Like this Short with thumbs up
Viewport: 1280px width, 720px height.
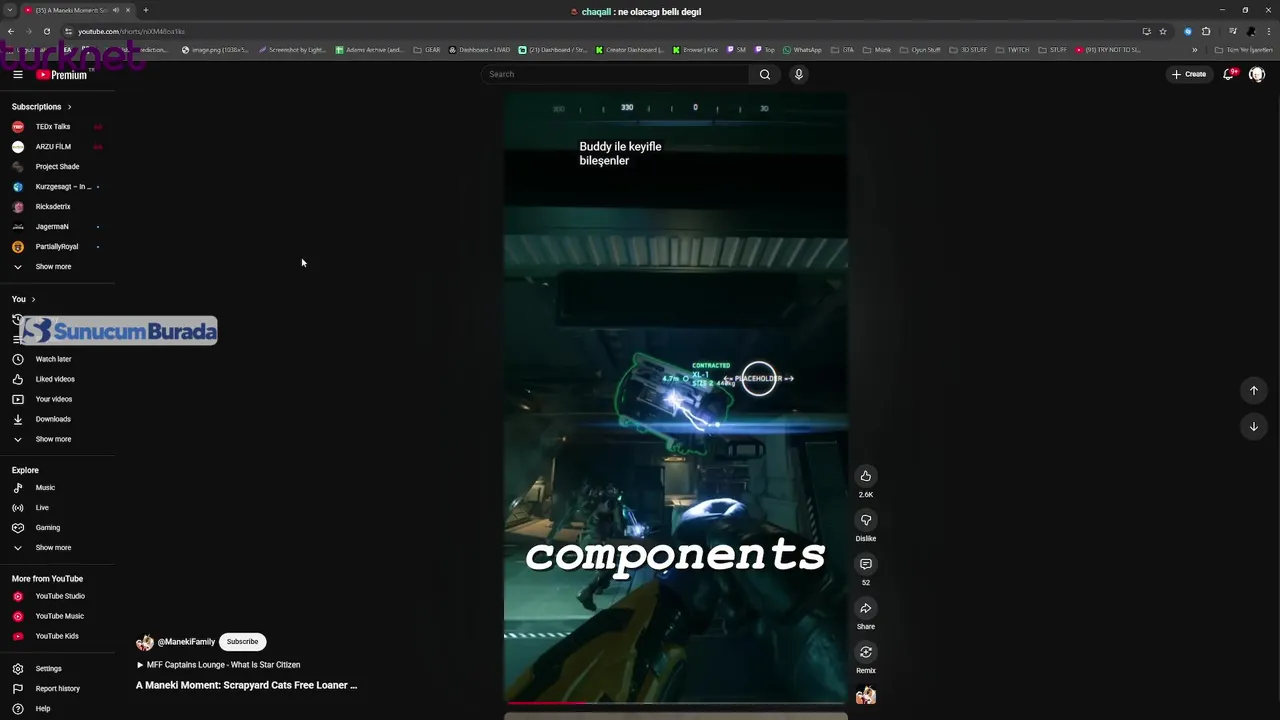pyautogui.click(x=866, y=476)
